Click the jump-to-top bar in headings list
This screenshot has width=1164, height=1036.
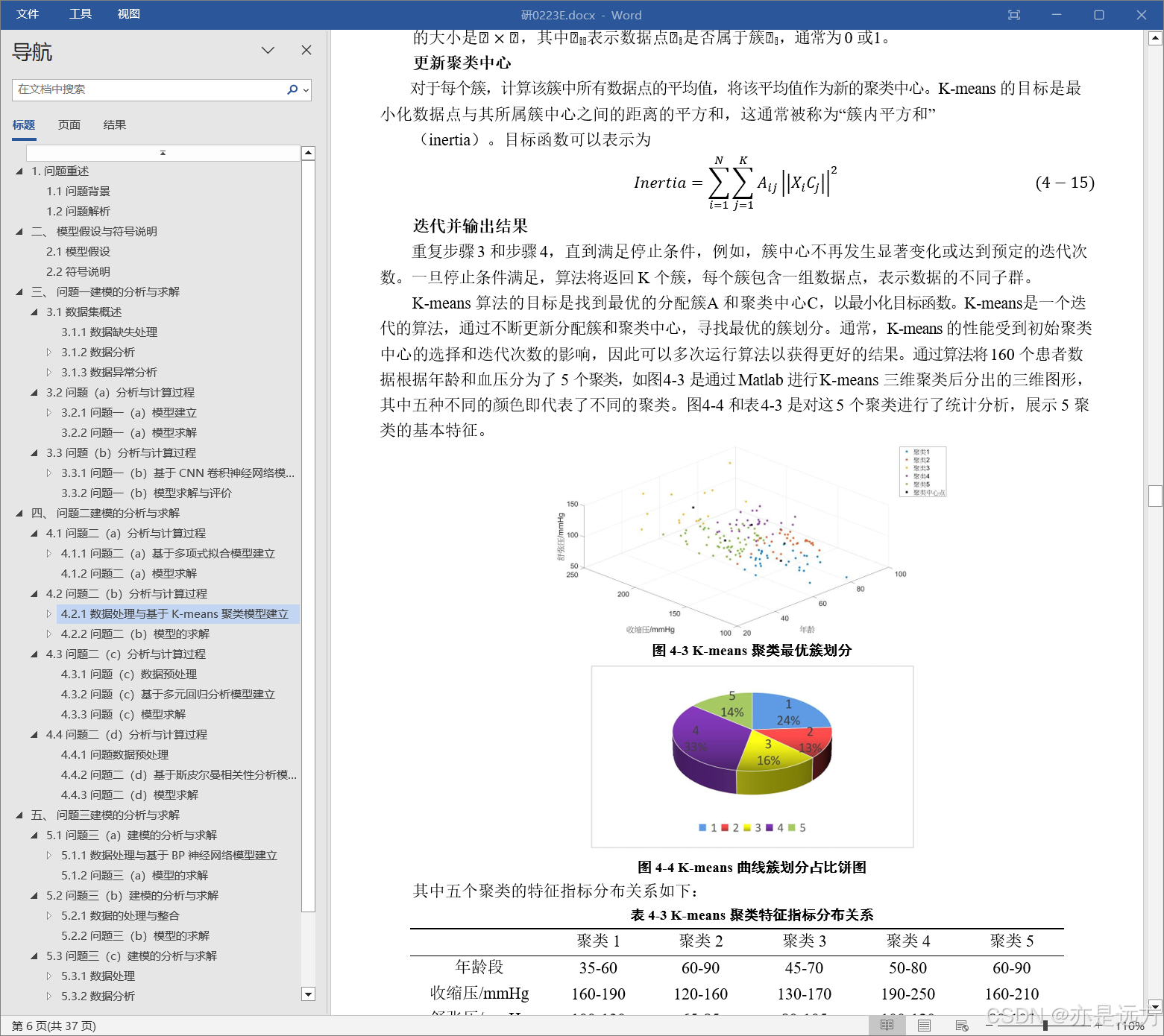tap(163, 153)
